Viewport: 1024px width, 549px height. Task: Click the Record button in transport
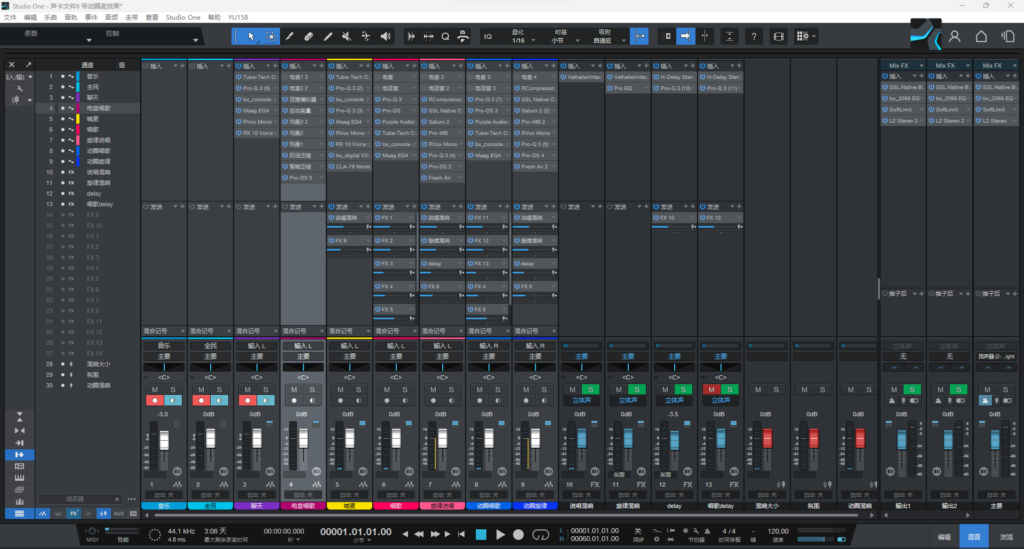tap(518, 534)
